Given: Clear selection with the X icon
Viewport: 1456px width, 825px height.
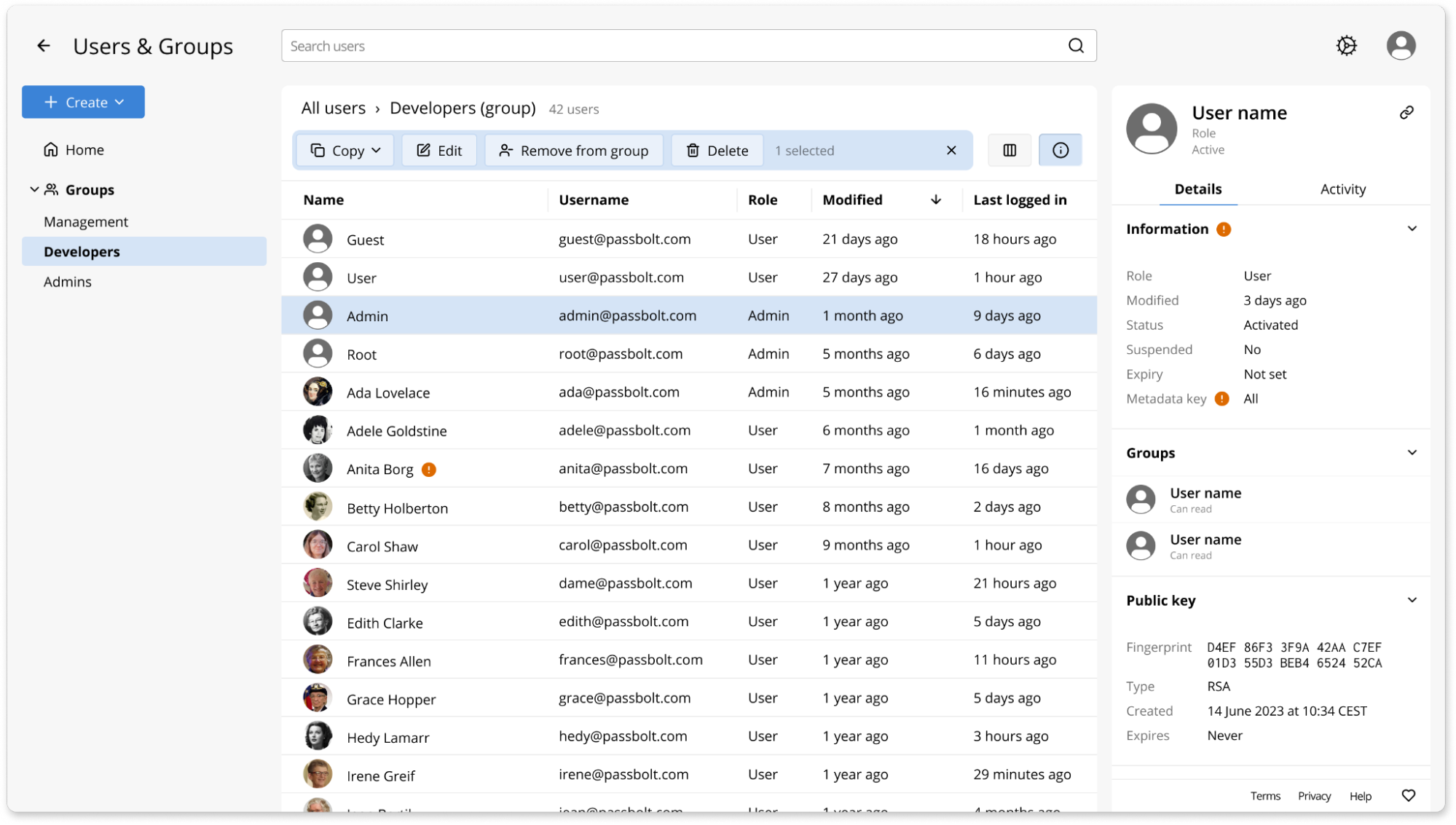Looking at the screenshot, I should click(951, 150).
